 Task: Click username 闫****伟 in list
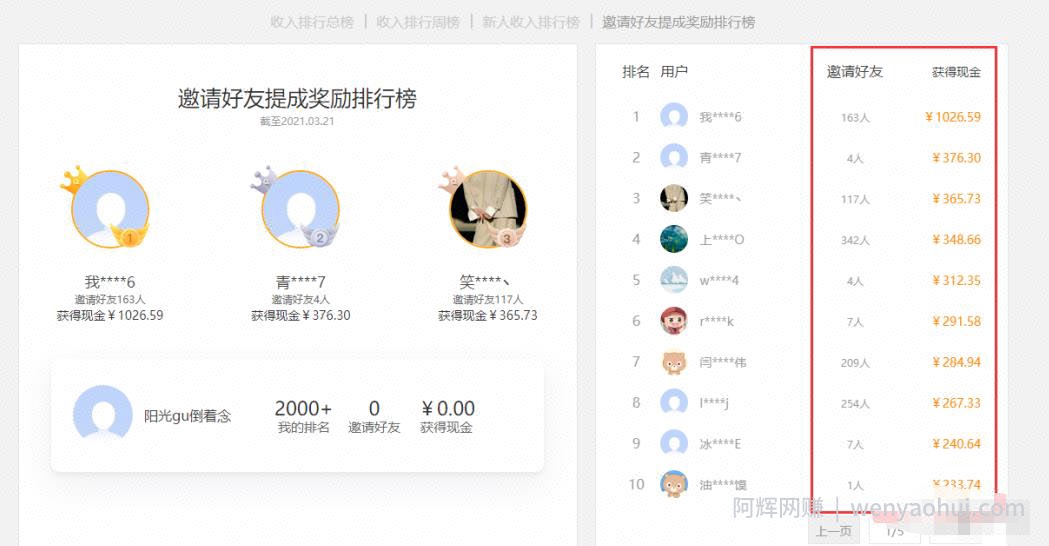click(x=723, y=363)
